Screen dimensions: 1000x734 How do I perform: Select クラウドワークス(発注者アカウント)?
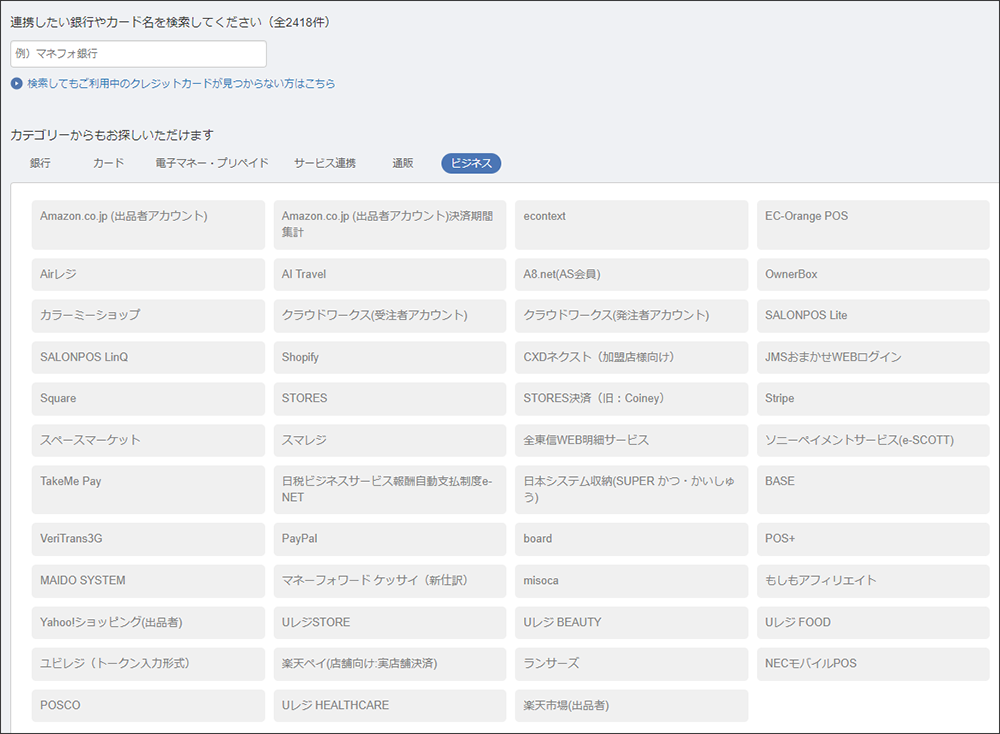click(631, 316)
